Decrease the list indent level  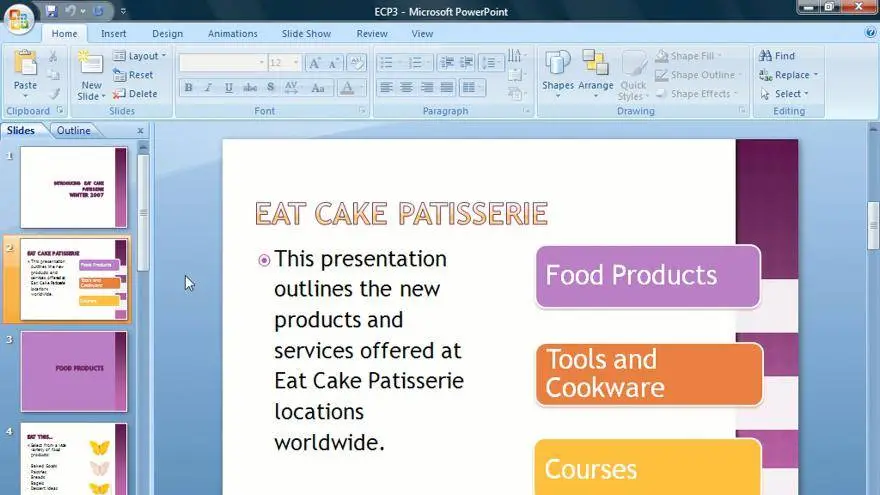coord(447,62)
